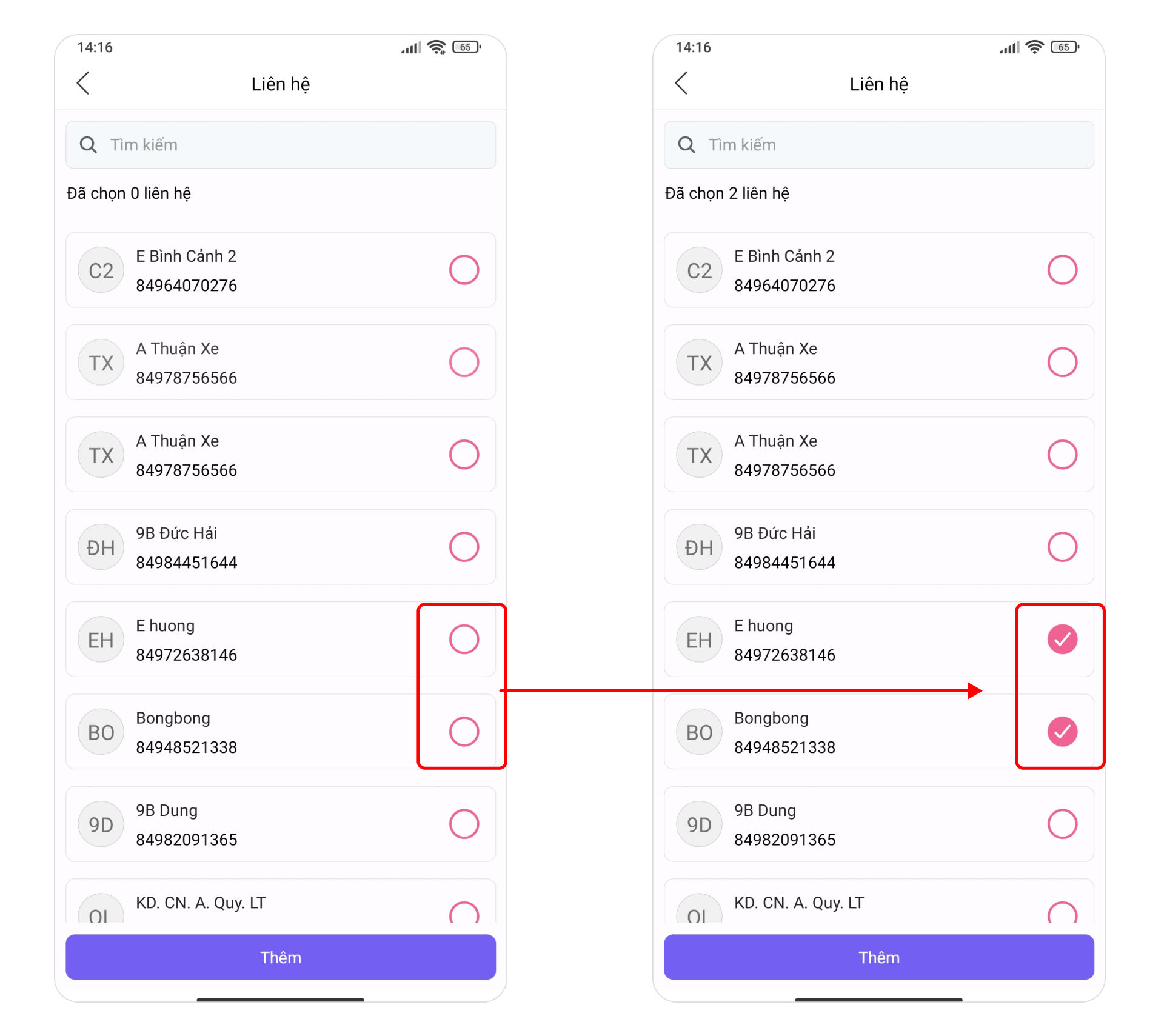The image size is (1164, 1036).
Task: Click the Thêm button on left screen
Action: [x=281, y=957]
